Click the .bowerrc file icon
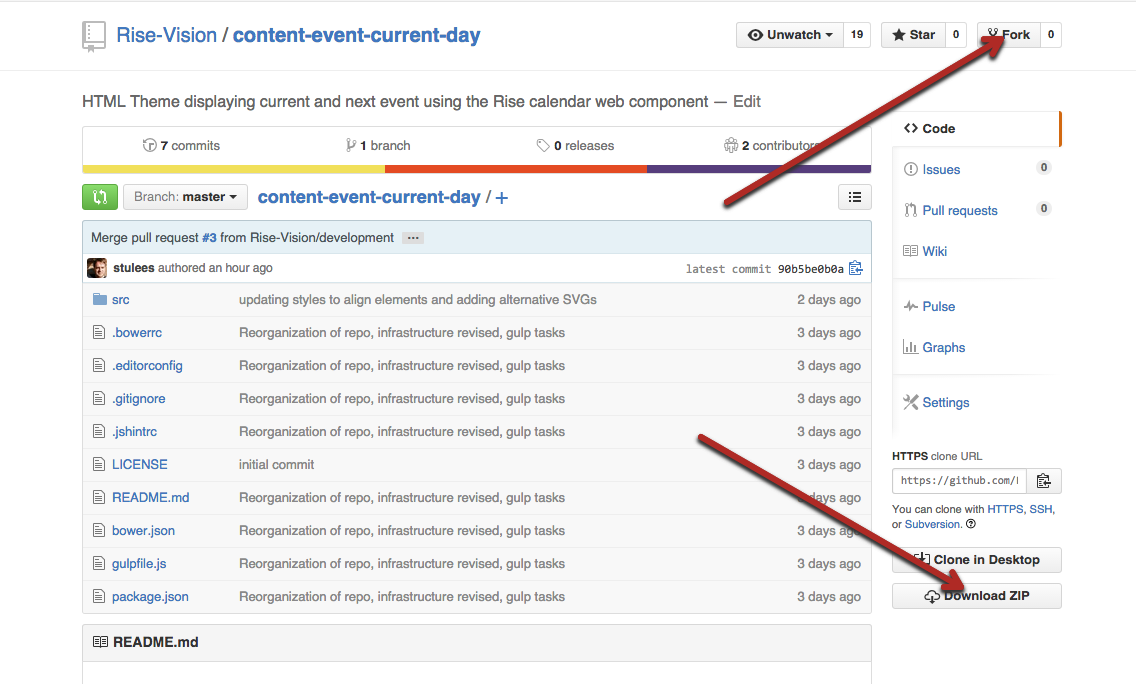The image size is (1136, 684). click(x=99, y=333)
